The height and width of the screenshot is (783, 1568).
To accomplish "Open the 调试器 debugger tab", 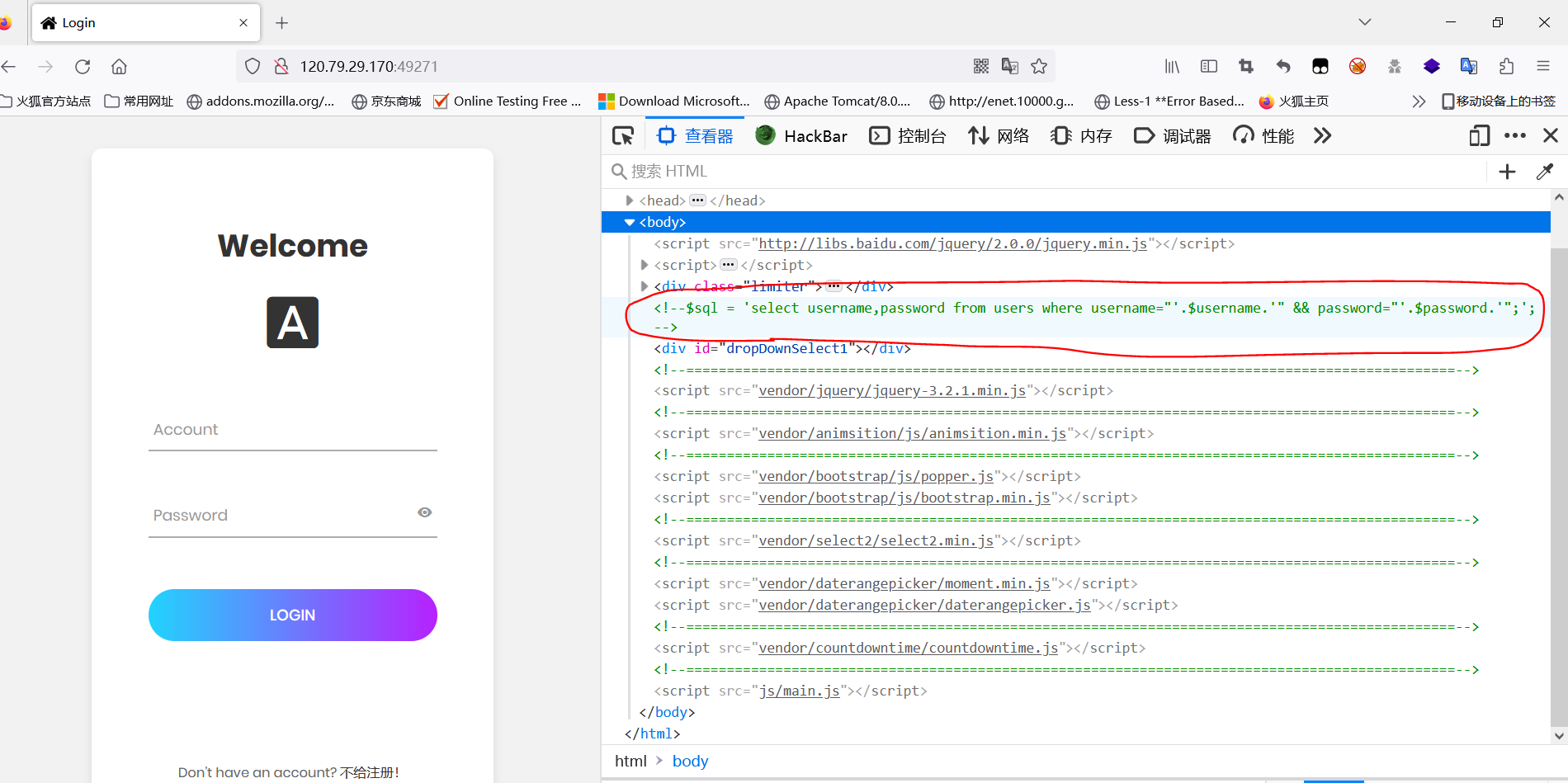I will [x=1173, y=135].
